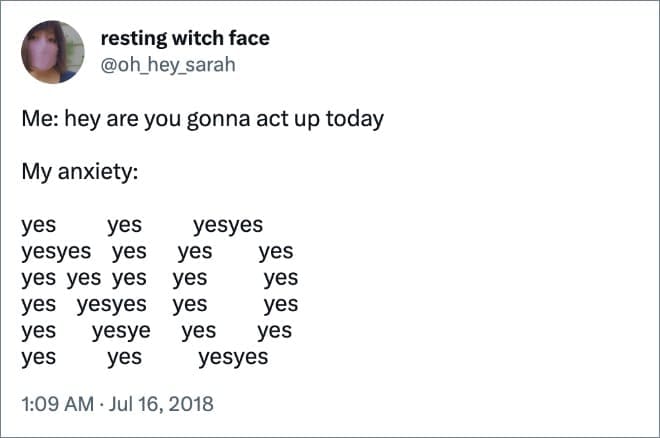Click "Me:" at the tweet's start

click(x=40, y=119)
